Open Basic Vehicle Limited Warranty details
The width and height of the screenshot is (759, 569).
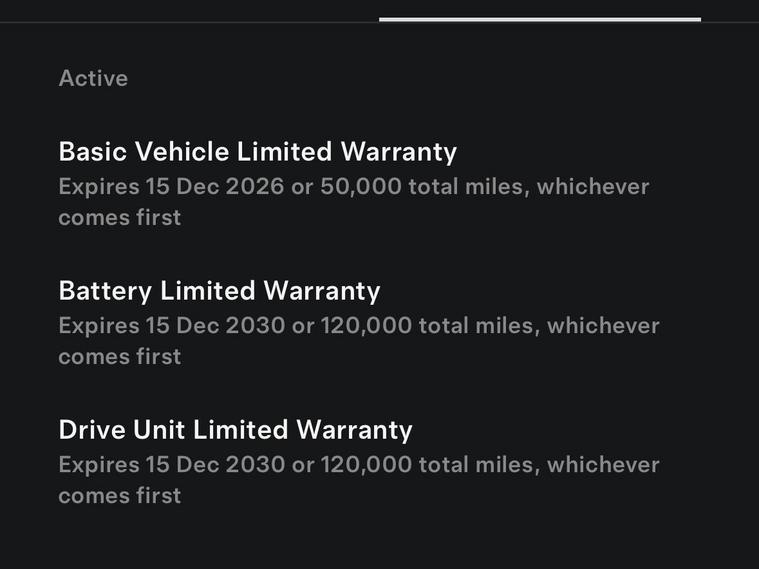pos(257,152)
